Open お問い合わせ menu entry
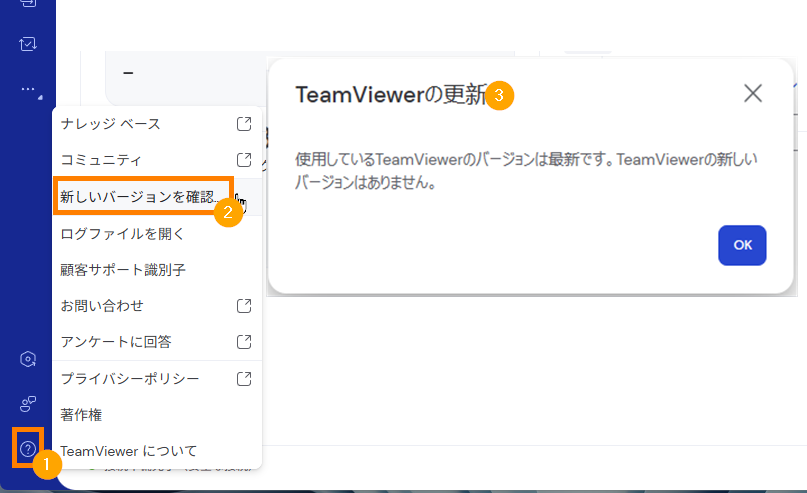807x493 pixels. [157, 306]
